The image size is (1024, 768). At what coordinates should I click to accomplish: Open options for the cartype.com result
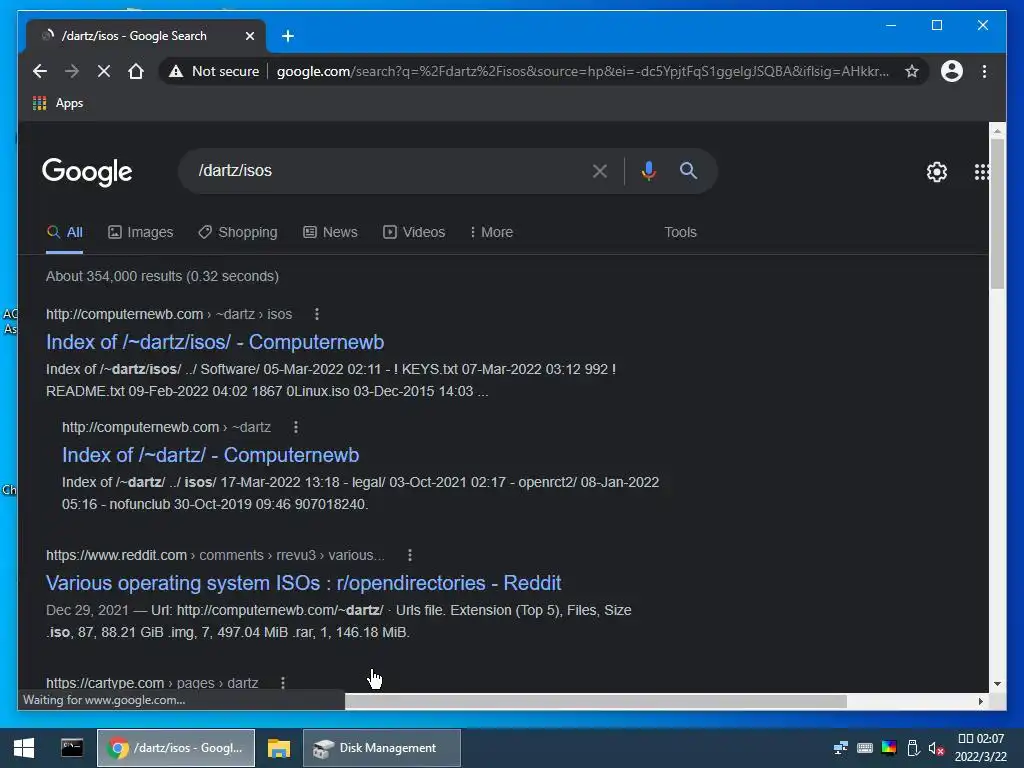[283, 683]
